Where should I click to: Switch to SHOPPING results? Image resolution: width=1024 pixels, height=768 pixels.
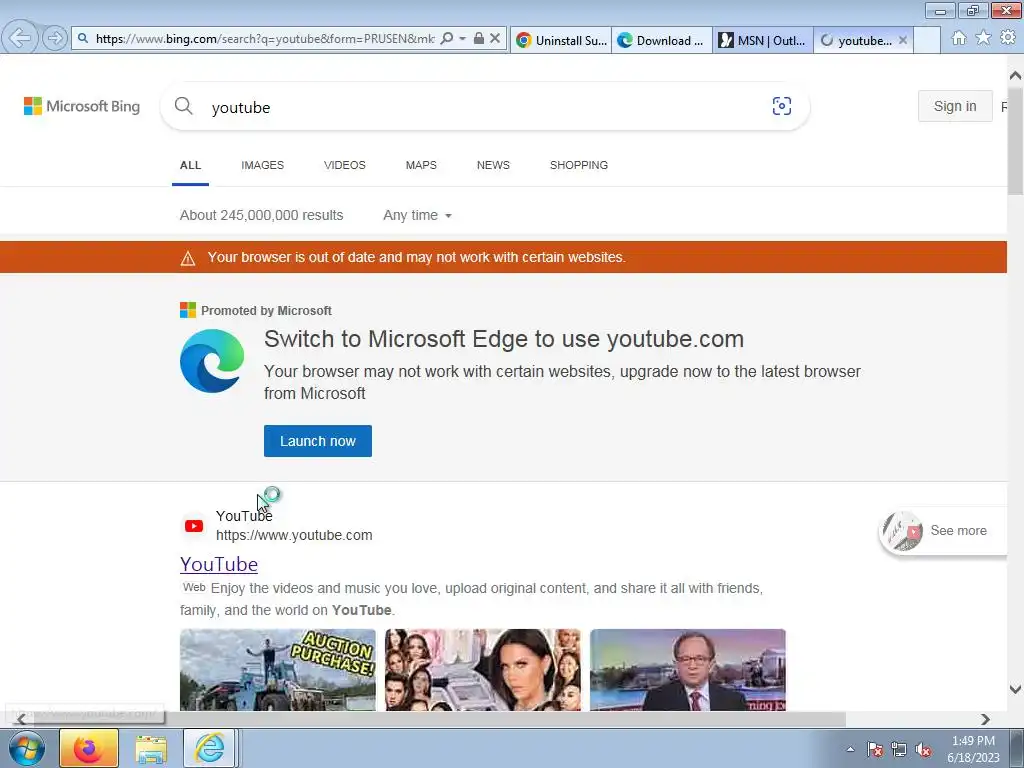[x=579, y=165]
